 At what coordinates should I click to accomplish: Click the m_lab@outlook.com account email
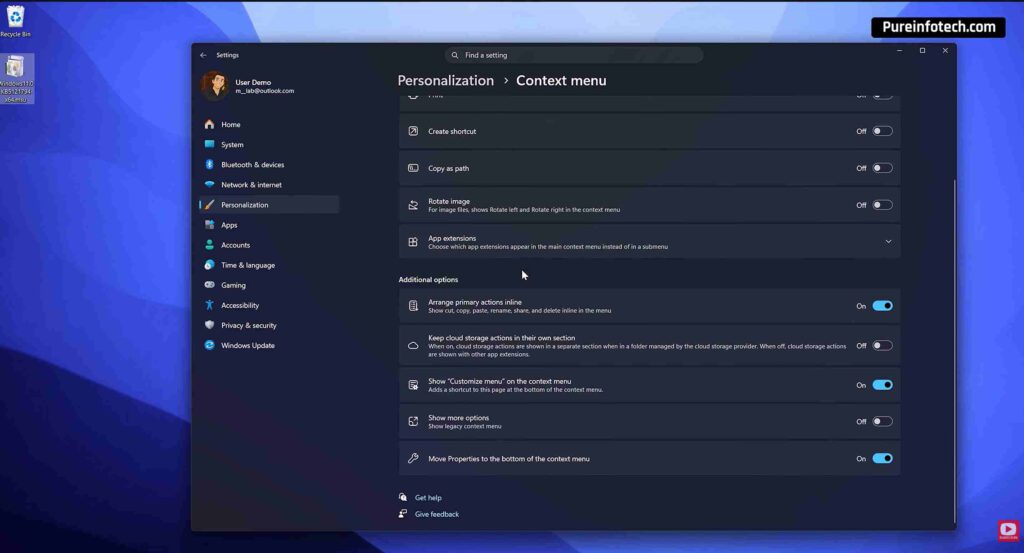[264, 91]
